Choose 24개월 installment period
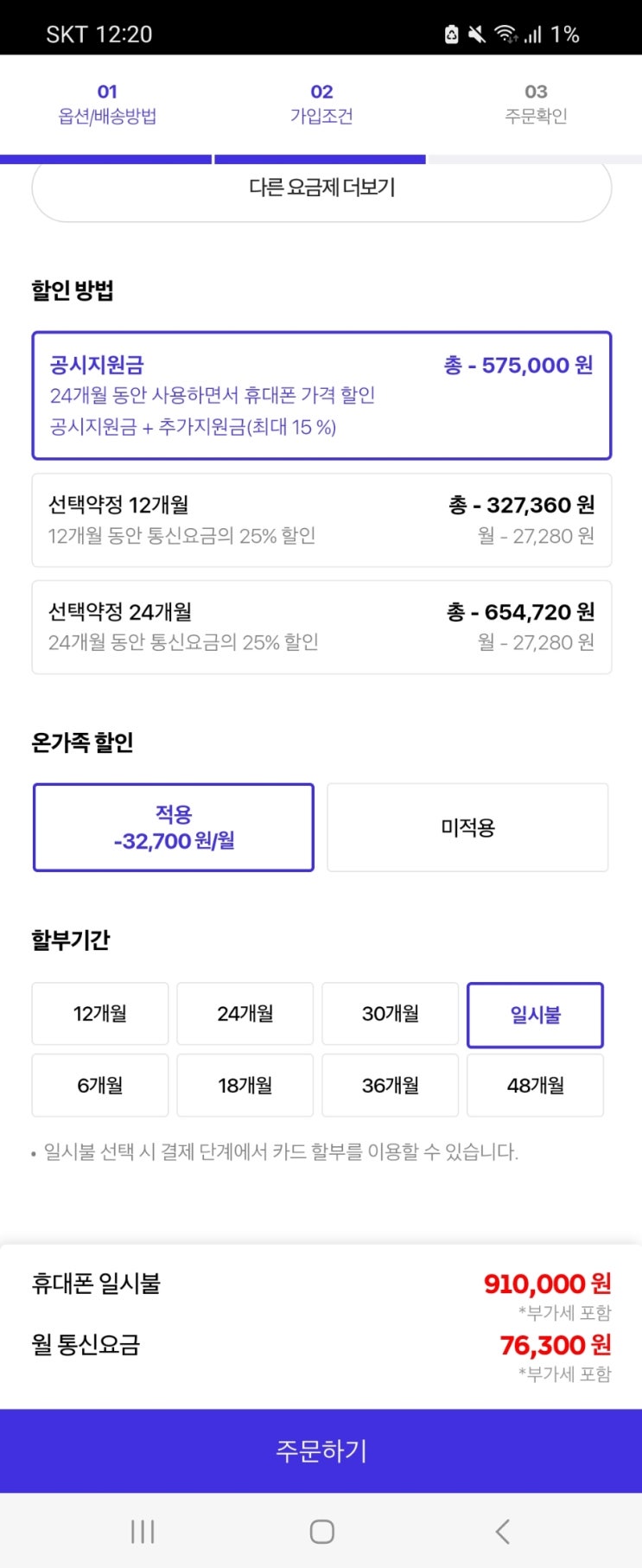Image resolution: width=642 pixels, height=1568 pixels. [x=245, y=1013]
